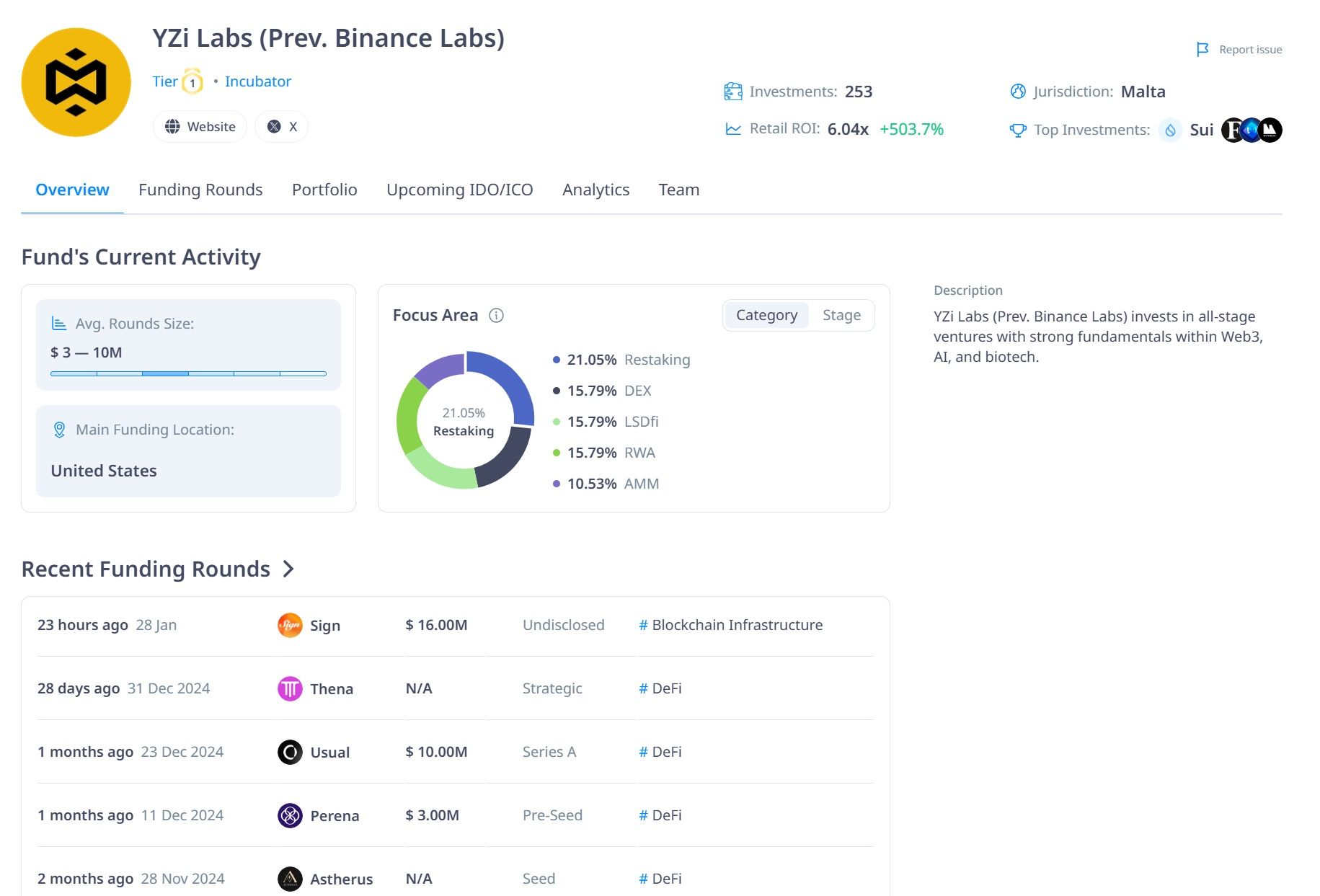The width and height of the screenshot is (1320, 896).
Task: Open the Analytics tab
Action: 595,190
